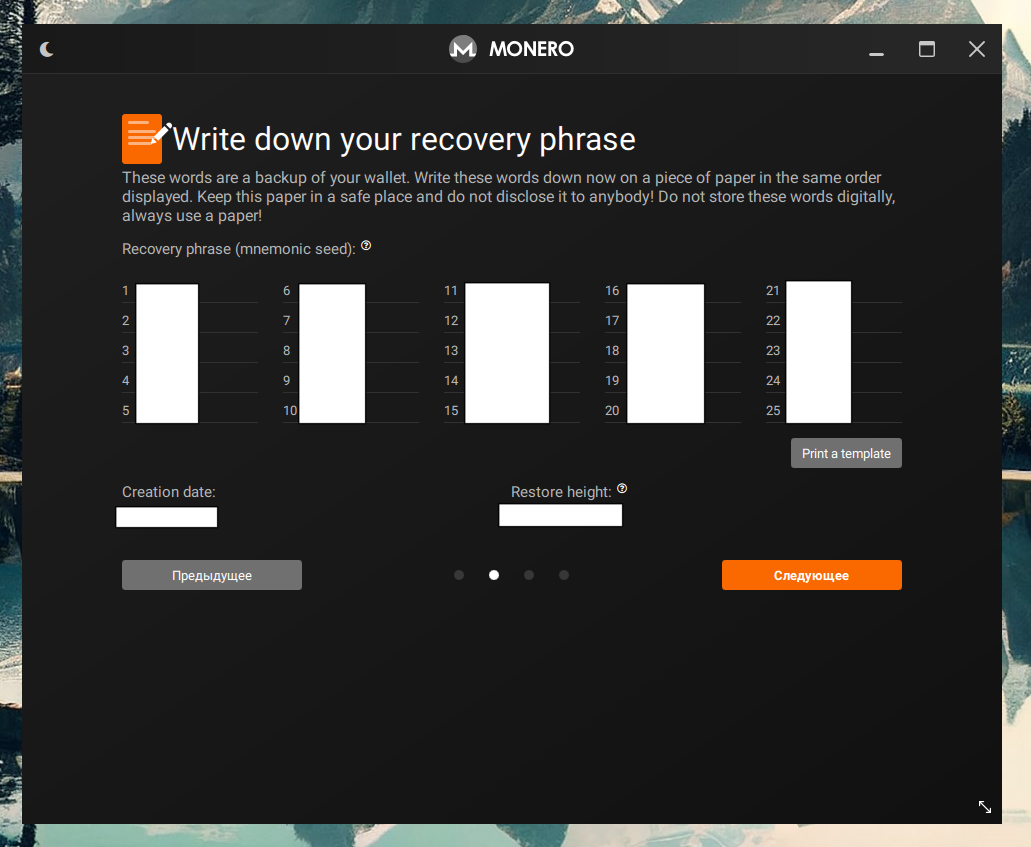Jump to the third wizard page dot
Image resolution: width=1031 pixels, height=847 pixels.
click(529, 575)
